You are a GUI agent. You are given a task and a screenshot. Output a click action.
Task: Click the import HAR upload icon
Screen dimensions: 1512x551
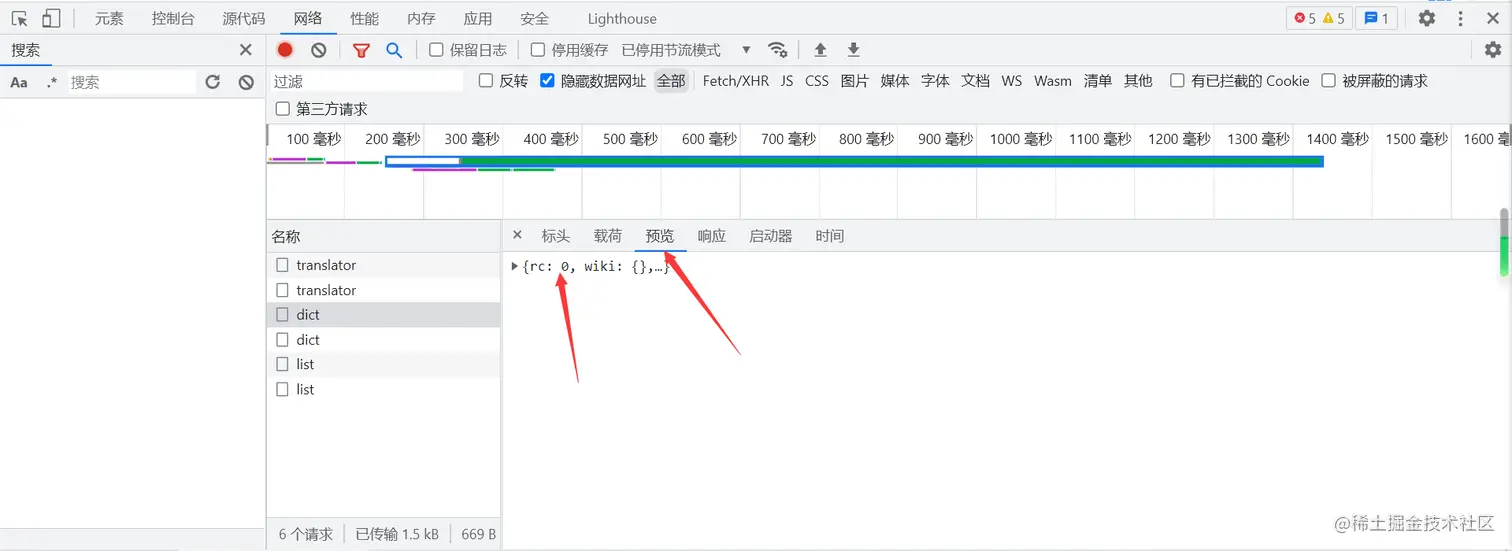click(820, 50)
